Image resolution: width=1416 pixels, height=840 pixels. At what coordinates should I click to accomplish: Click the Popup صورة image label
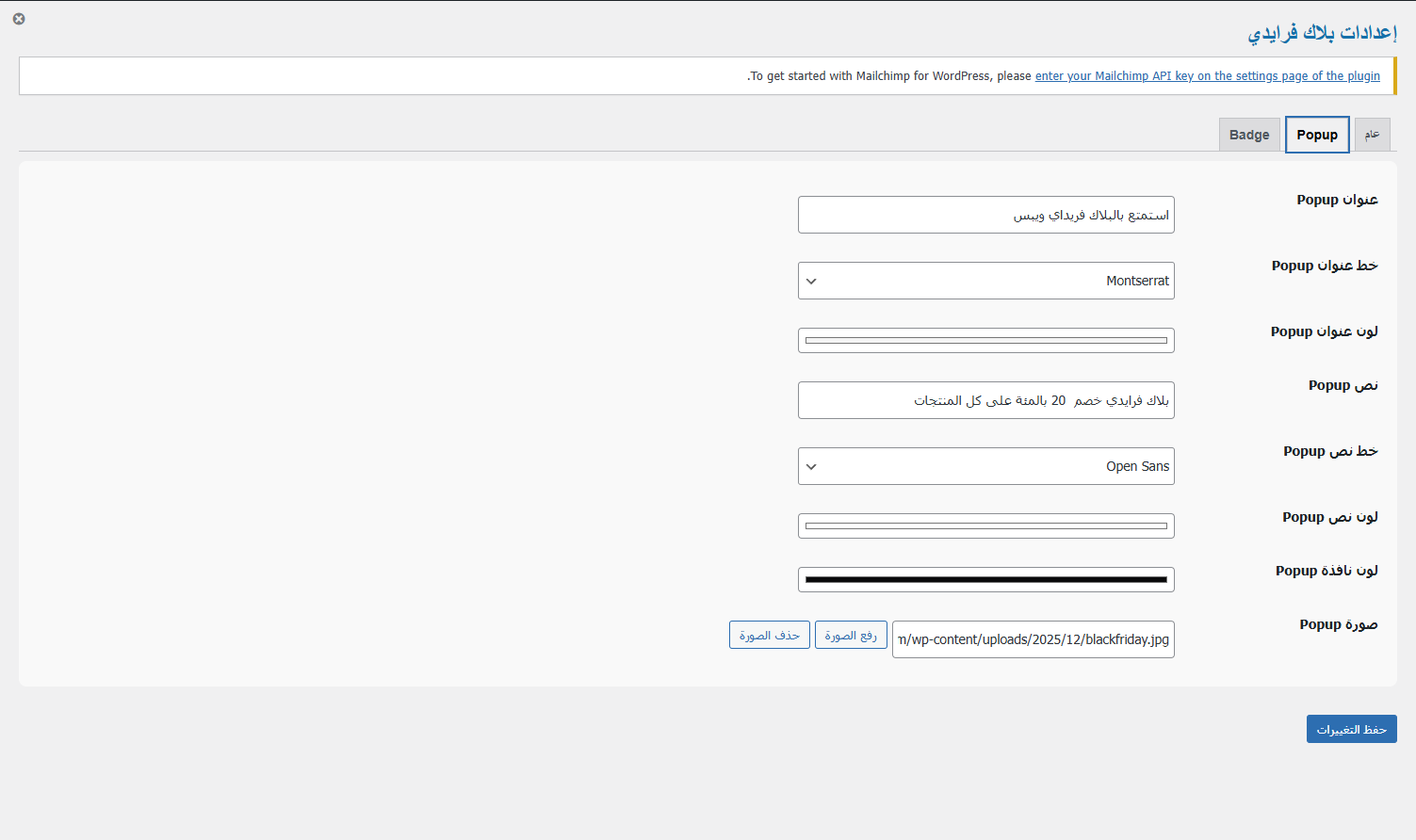pos(1338,624)
